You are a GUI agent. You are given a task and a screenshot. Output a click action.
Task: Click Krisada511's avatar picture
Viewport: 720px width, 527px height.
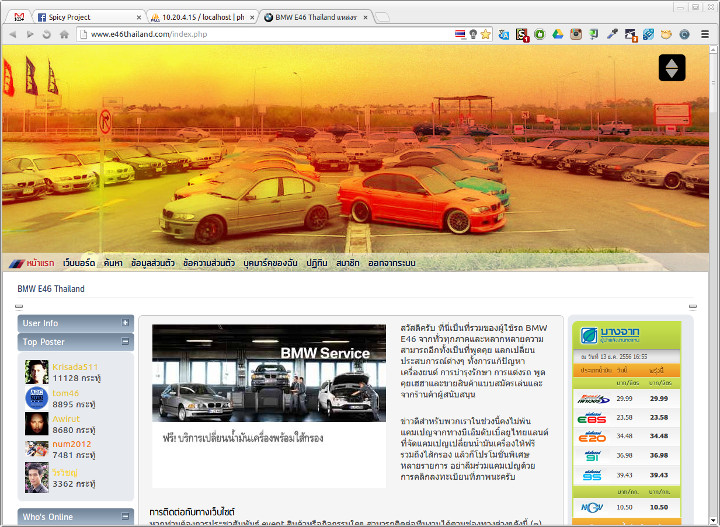point(37,372)
